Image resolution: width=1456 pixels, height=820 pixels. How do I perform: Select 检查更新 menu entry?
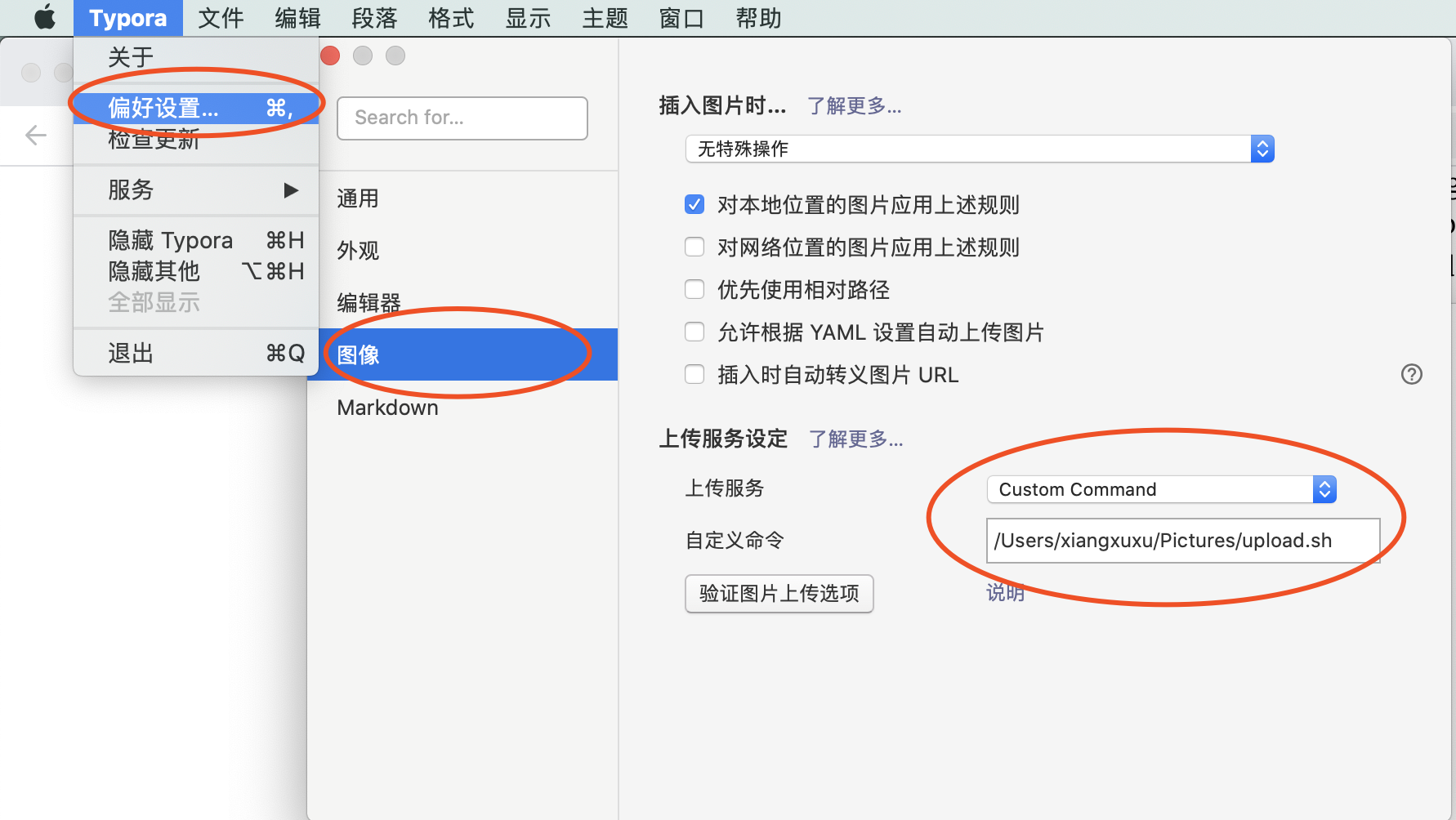pos(196,140)
